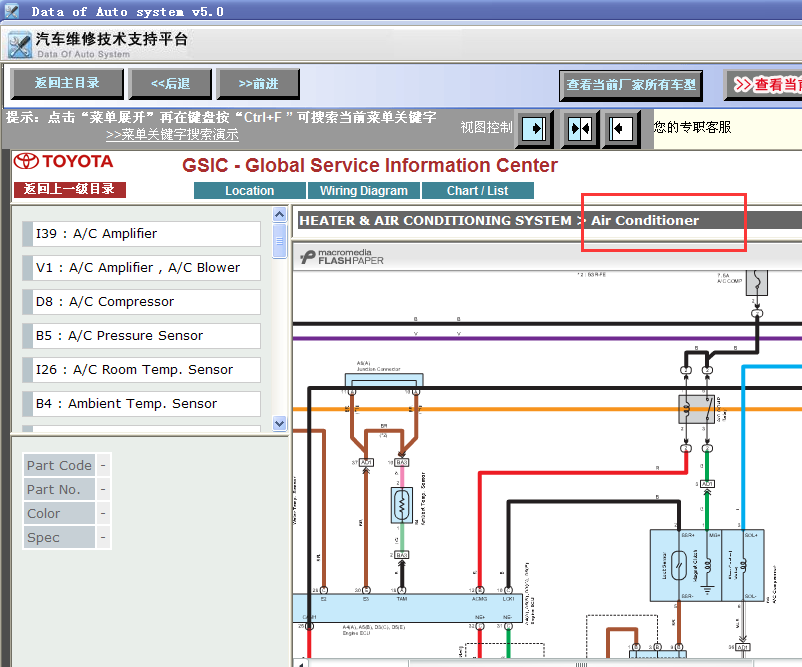The width and height of the screenshot is (802, 667).
Task: Click the Toyota logo
Action: pyautogui.click(x=63, y=161)
